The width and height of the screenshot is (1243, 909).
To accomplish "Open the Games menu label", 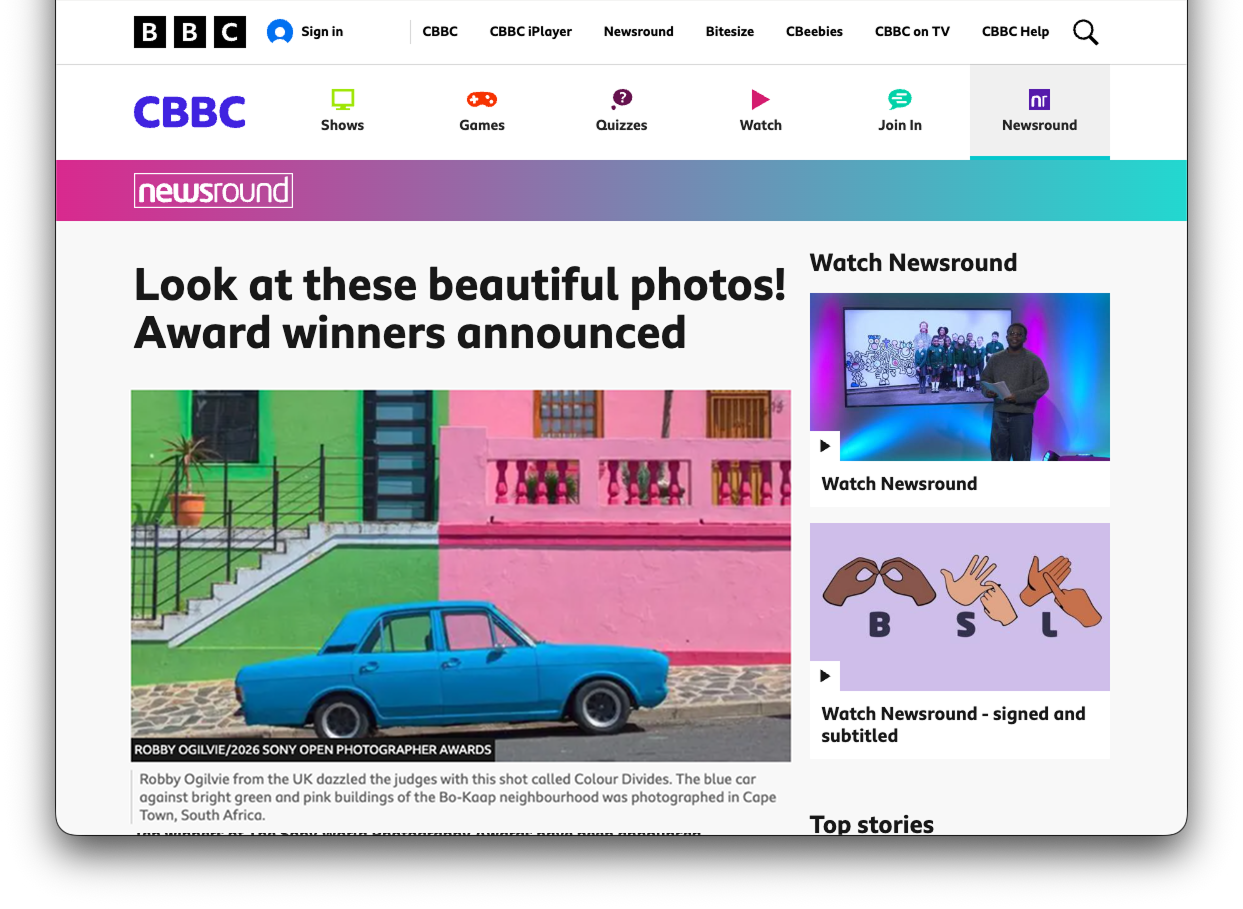I will [x=482, y=125].
